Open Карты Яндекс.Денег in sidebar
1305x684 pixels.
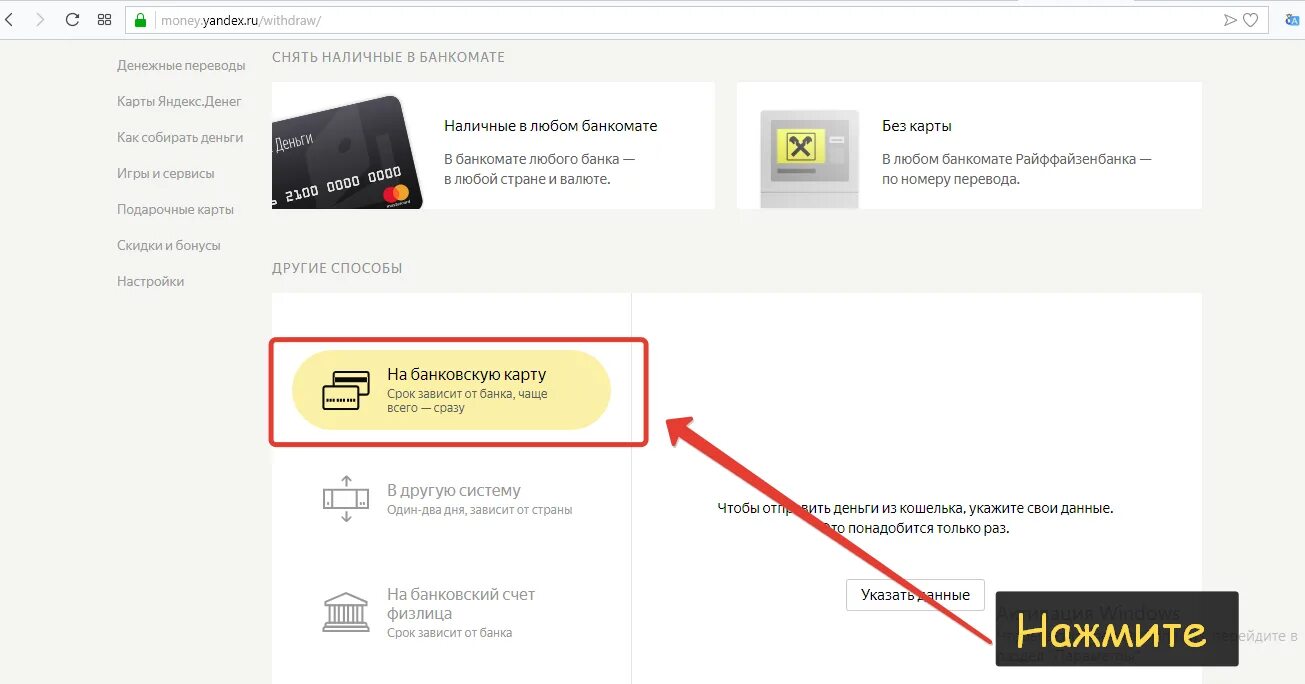(179, 102)
